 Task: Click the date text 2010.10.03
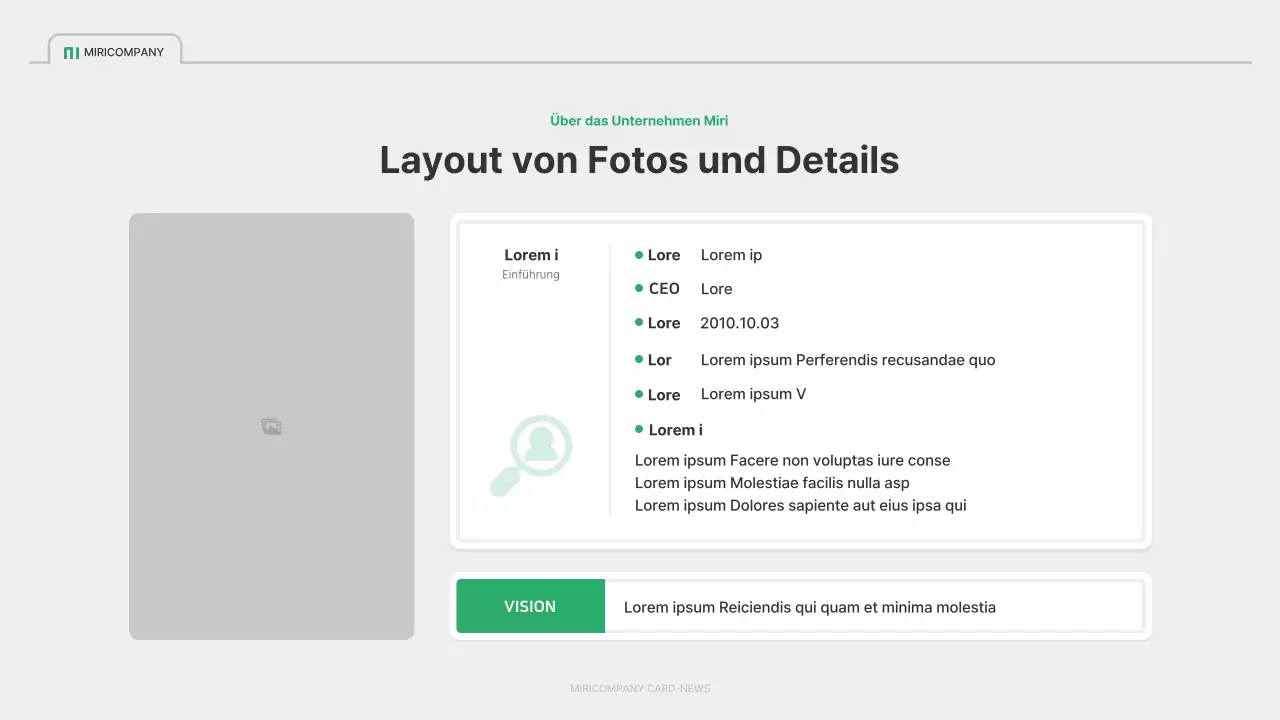coord(740,322)
